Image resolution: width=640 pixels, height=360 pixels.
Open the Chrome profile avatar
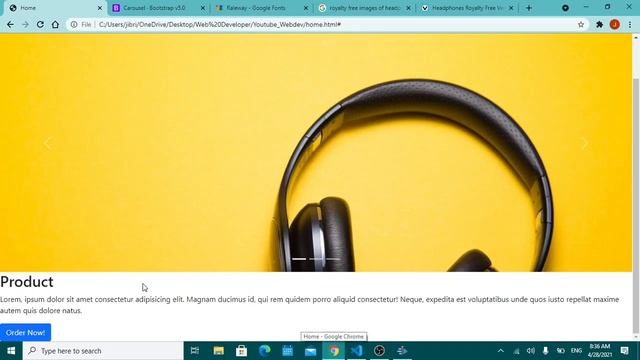pyautogui.click(x=615, y=24)
